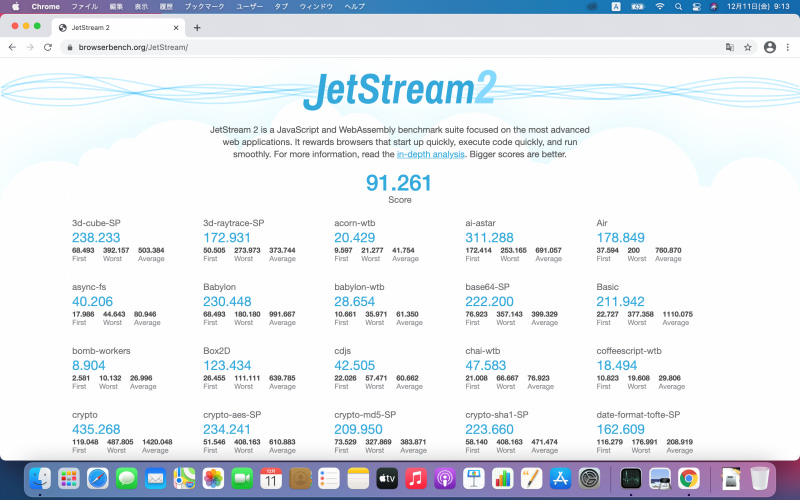
Task: Open Music from the Dock
Action: pyautogui.click(x=415, y=479)
